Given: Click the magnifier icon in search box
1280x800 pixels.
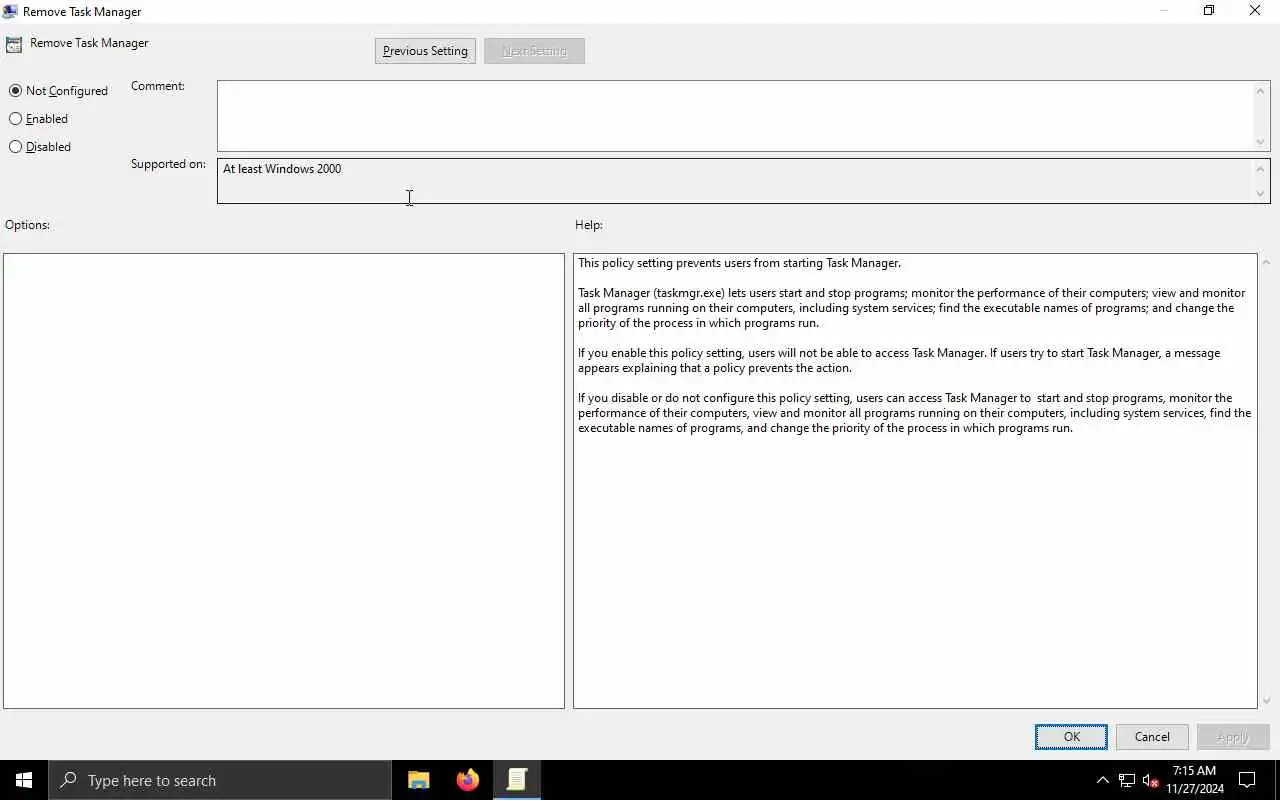Looking at the screenshot, I should point(69,780).
